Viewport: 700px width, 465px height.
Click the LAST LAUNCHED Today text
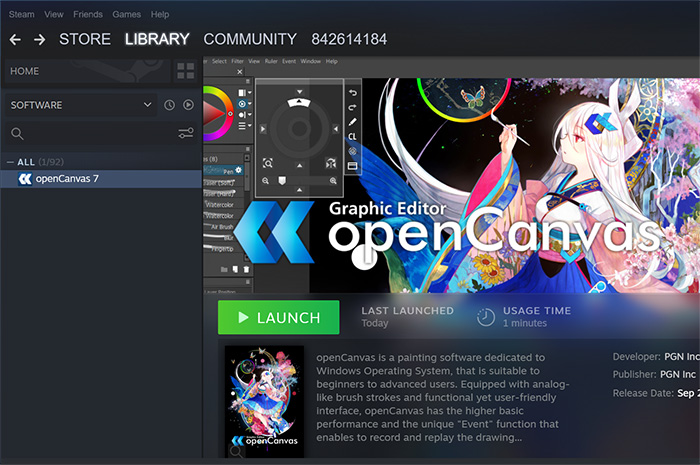pyautogui.click(x=408, y=317)
